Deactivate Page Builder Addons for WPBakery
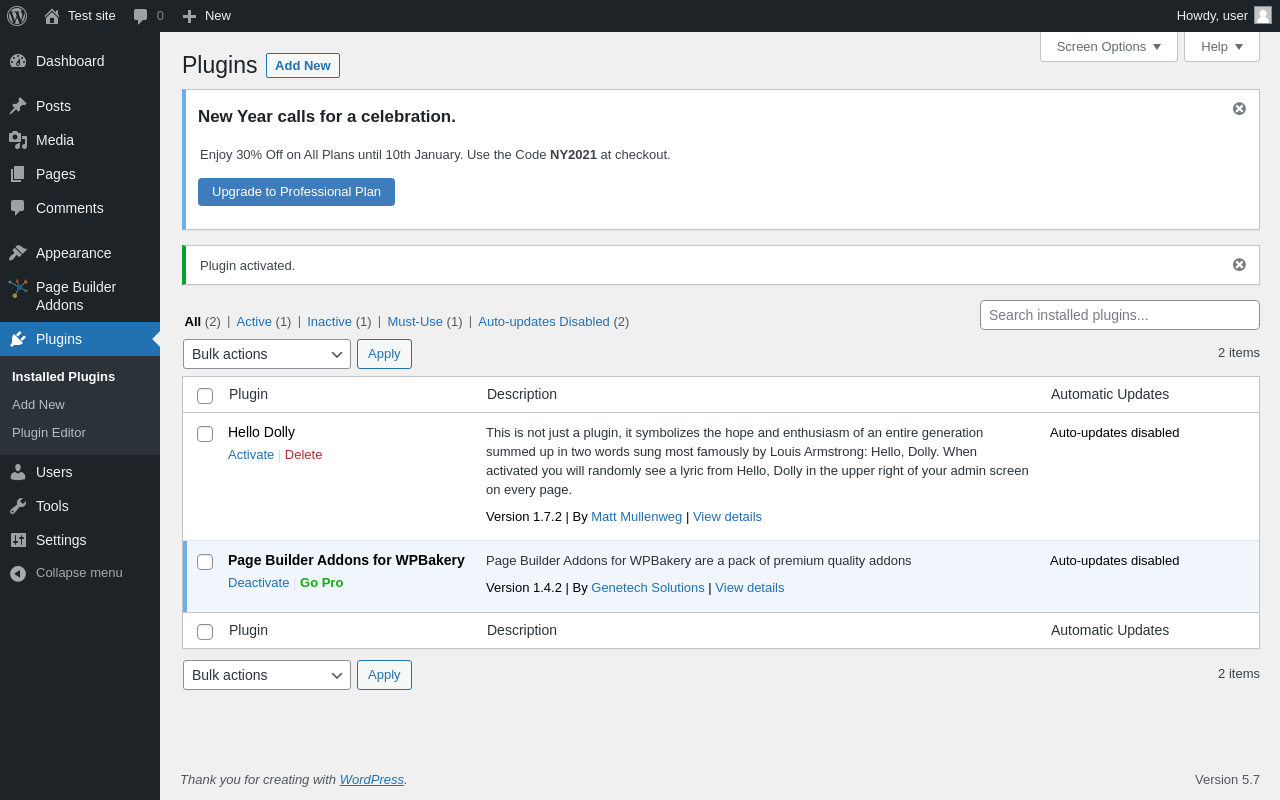This screenshot has width=1280, height=800. pyautogui.click(x=258, y=583)
